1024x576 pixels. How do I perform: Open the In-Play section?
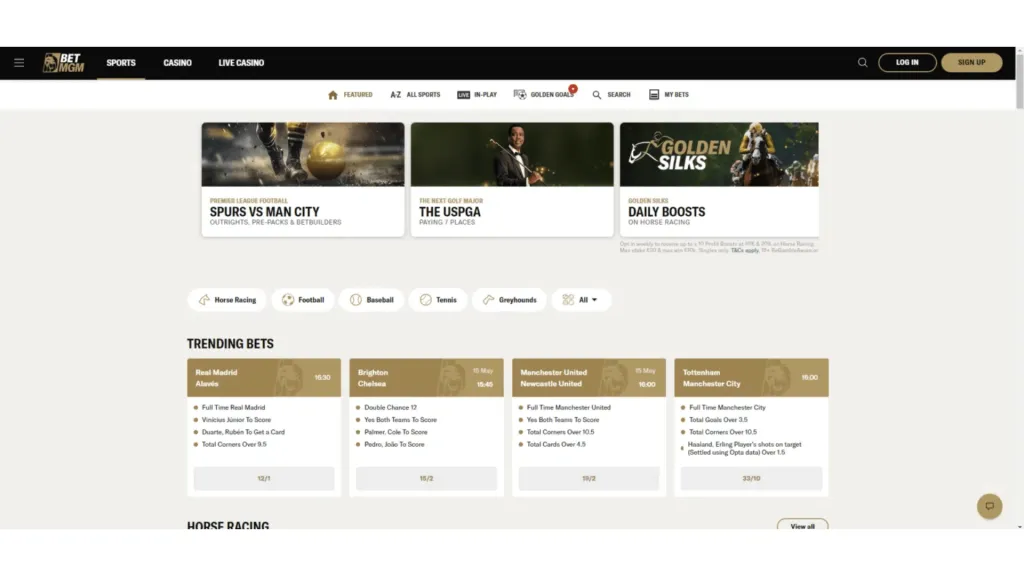tap(477, 95)
